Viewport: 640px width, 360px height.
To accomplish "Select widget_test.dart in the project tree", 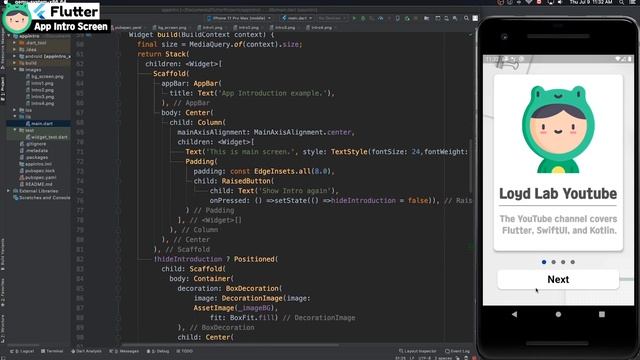I will pyautogui.click(x=47, y=137).
